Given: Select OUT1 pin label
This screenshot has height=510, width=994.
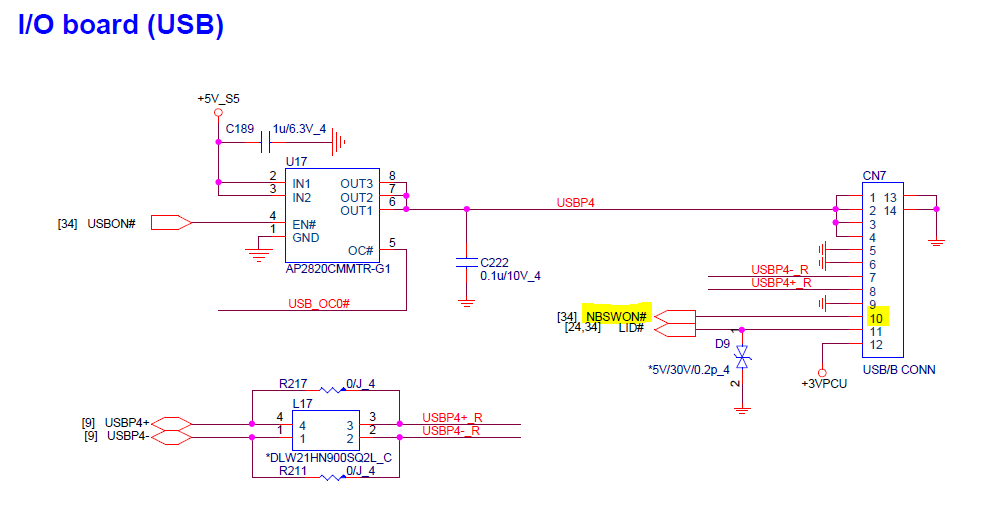Looking at the screenshot, I should [356, 210].
